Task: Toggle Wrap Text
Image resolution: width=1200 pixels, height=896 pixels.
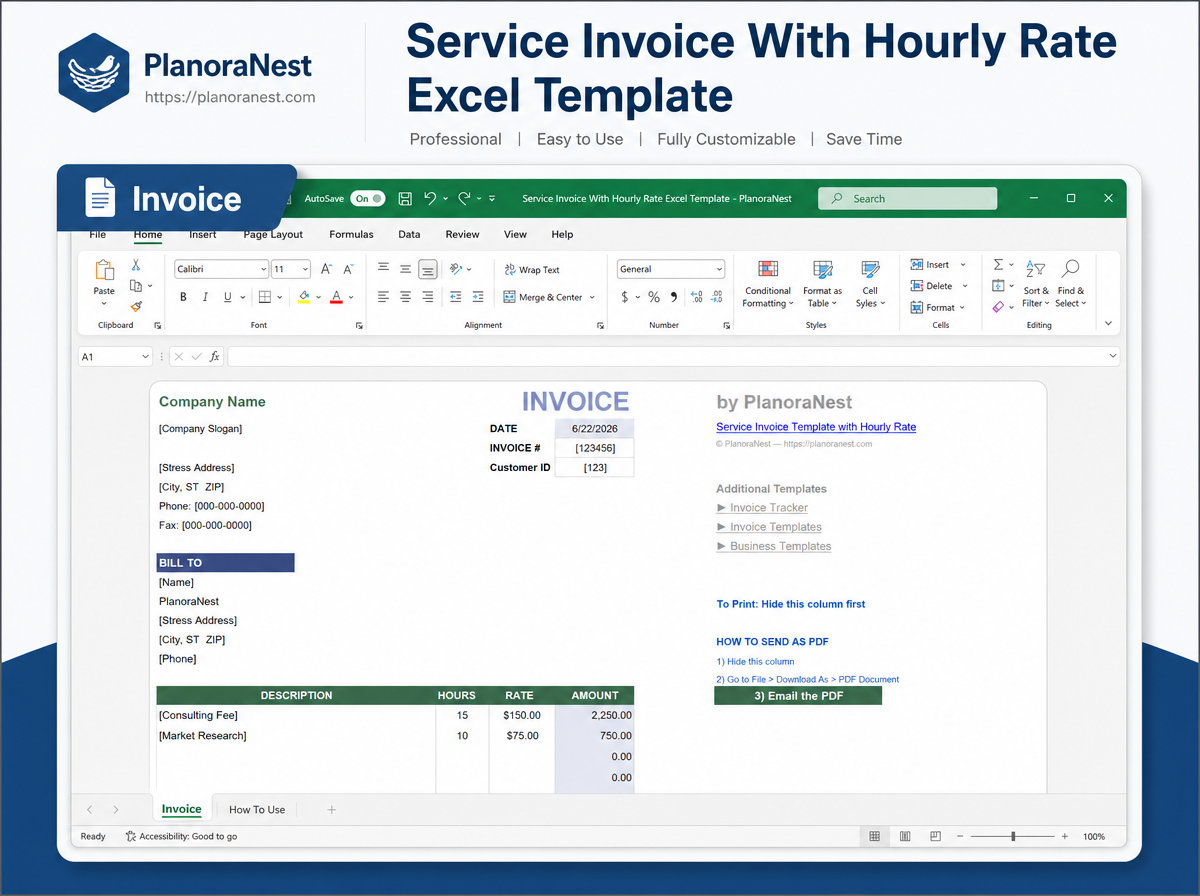Action: 532,270
